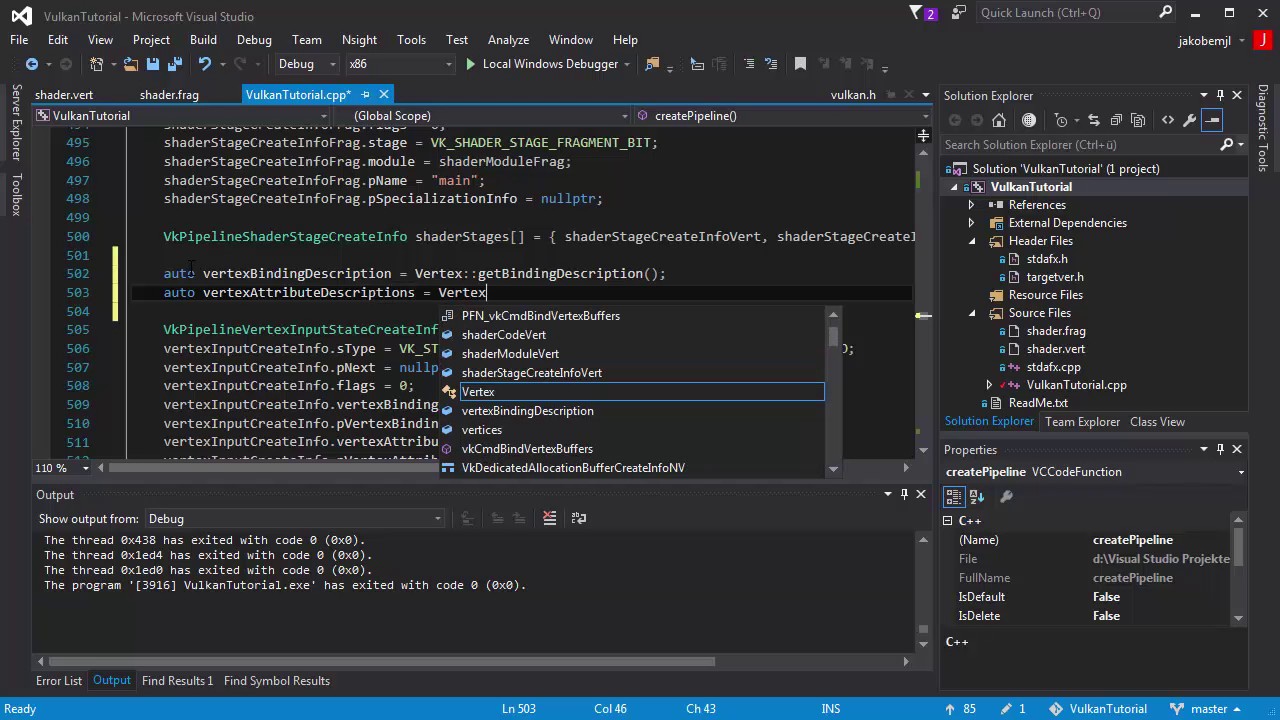
Task: Click Alphabetical sort in Properties panel
Action: [979, 496]
